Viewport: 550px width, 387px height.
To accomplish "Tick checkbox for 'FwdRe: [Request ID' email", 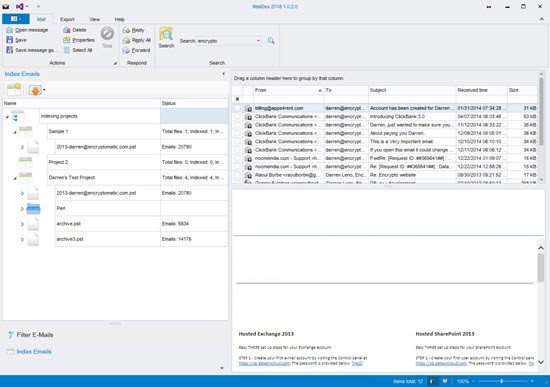I will 237,158.
